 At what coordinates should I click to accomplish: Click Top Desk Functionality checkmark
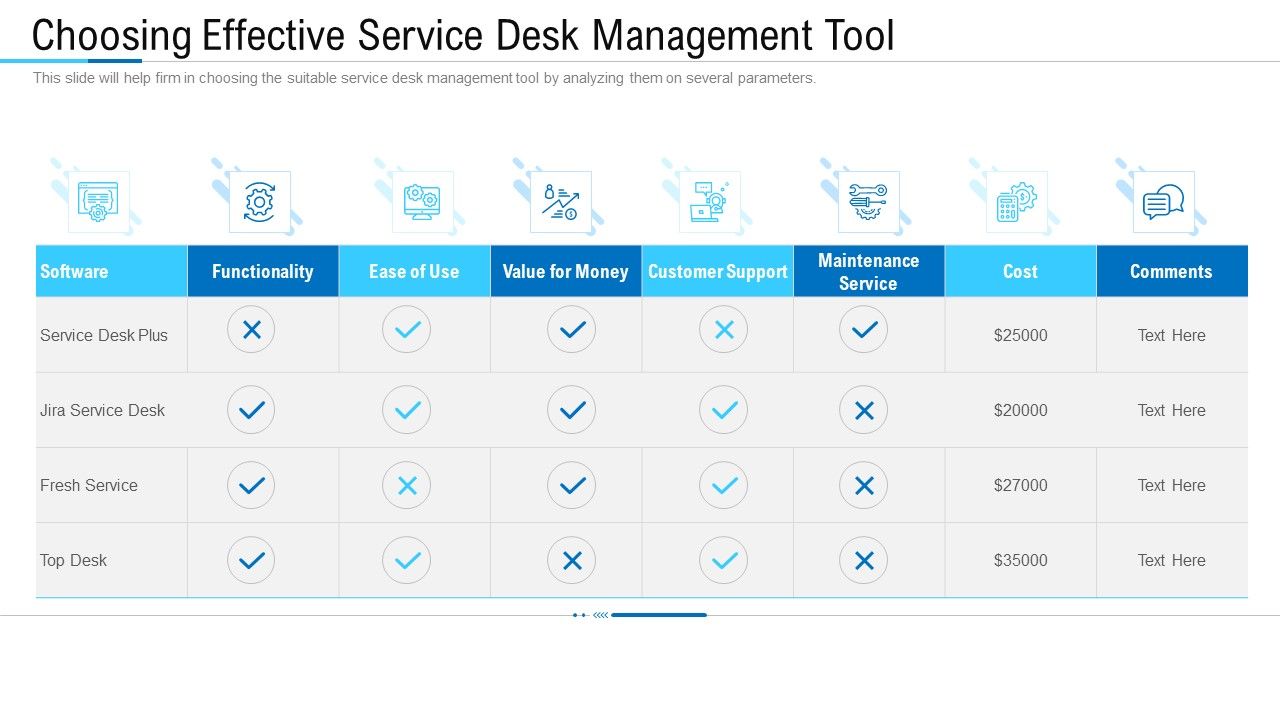pyautogui.click(x=251, y=561)
